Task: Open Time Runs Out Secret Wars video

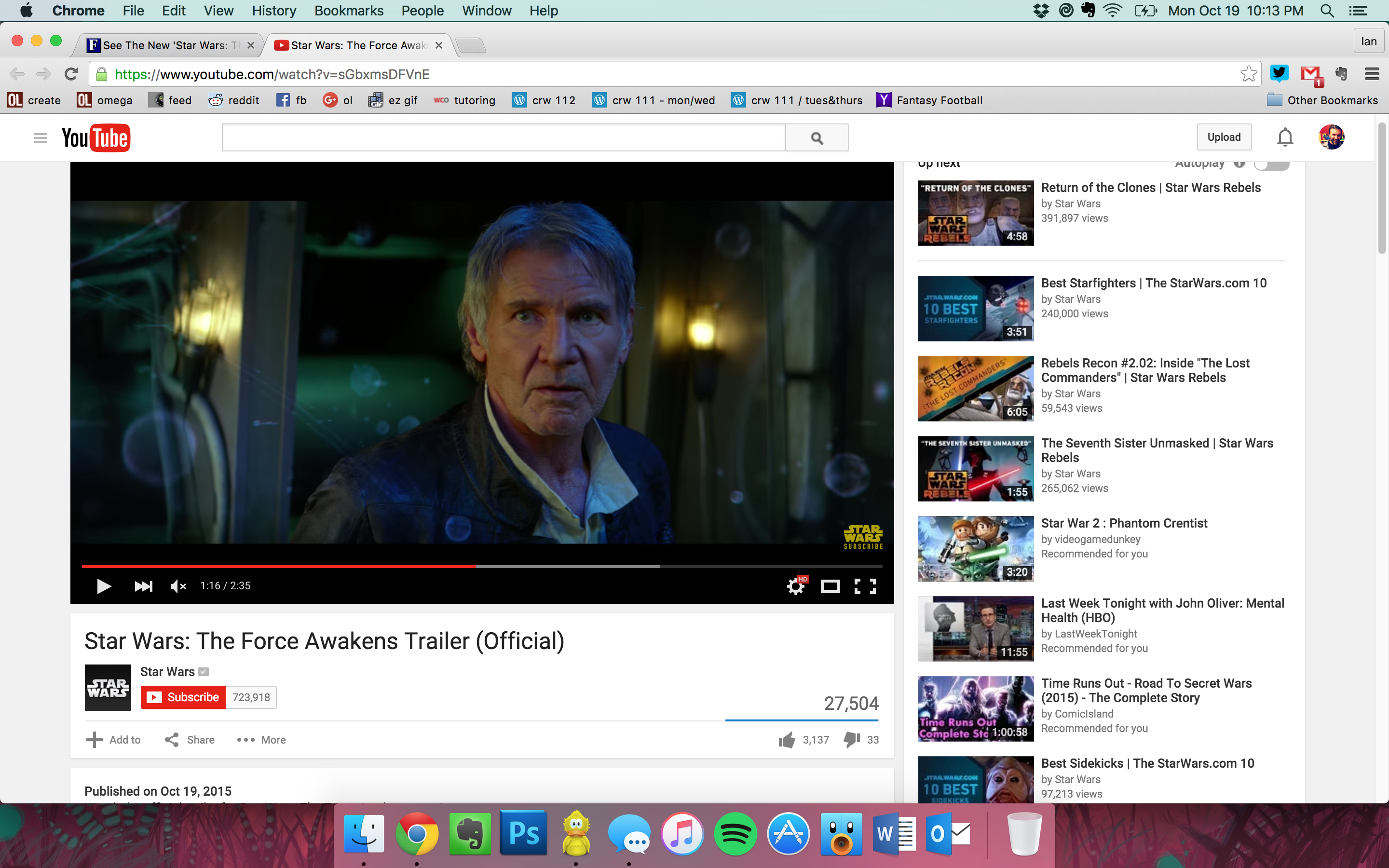Action: point(1146,690)
